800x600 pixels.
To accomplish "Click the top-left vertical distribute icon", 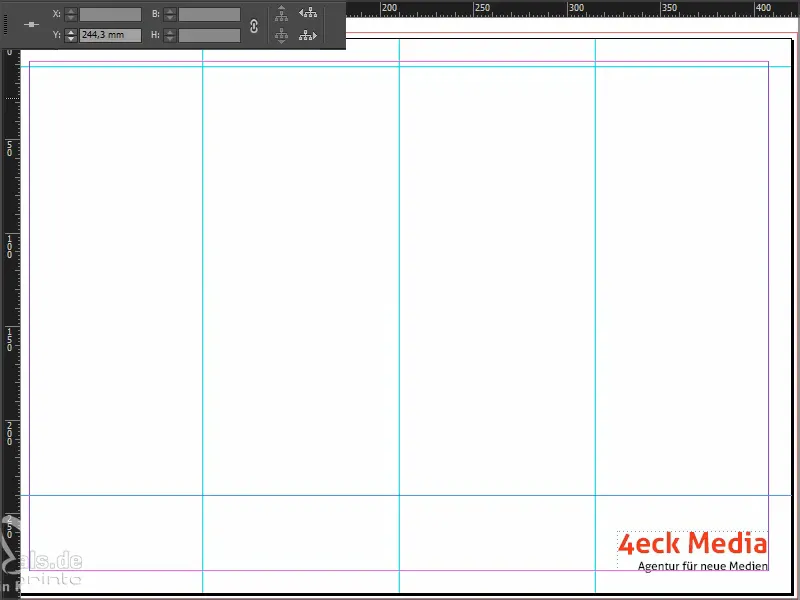I will click(283, 13).
